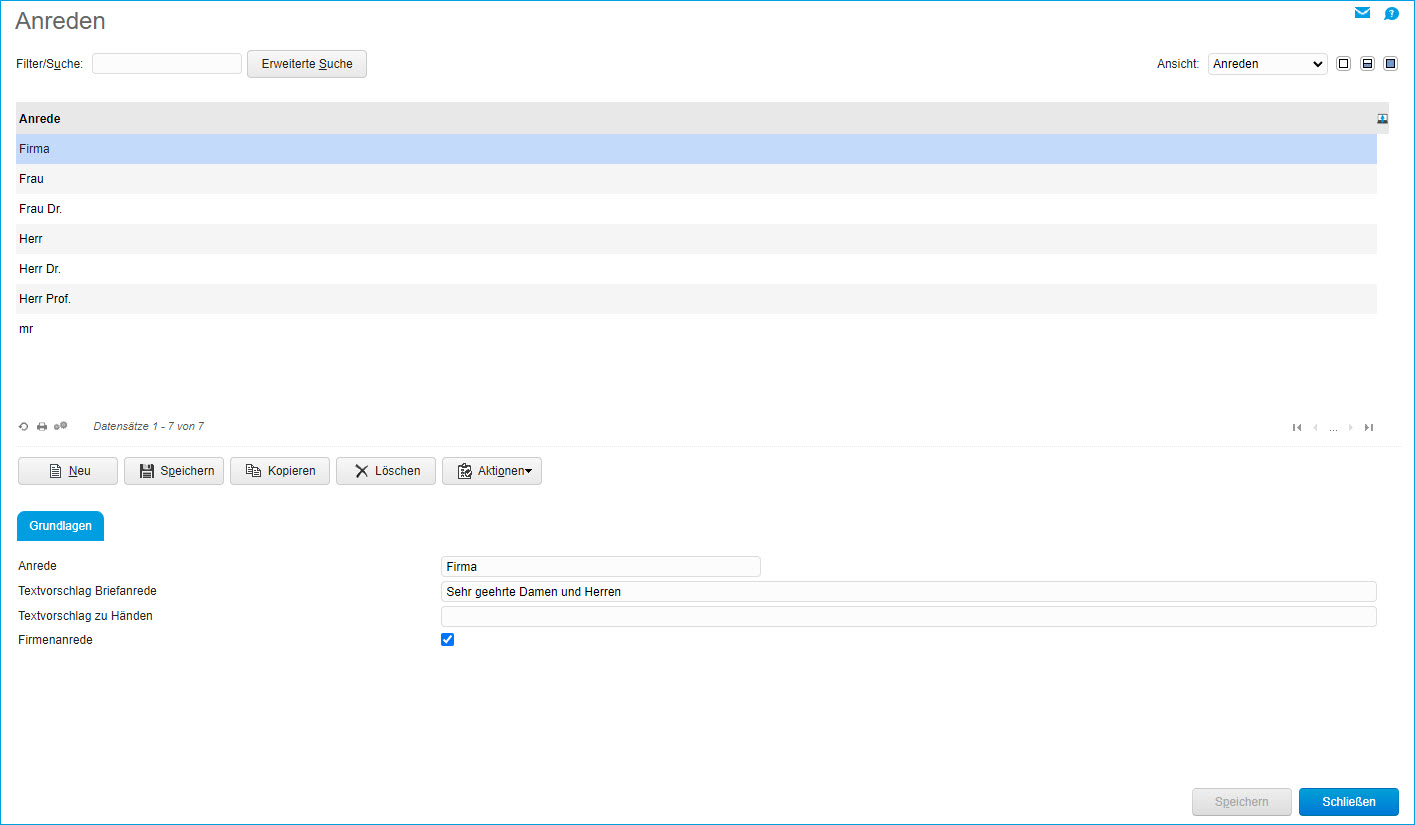
Task: Select the Grundlagen tab
Action: [x=61, y=526]
